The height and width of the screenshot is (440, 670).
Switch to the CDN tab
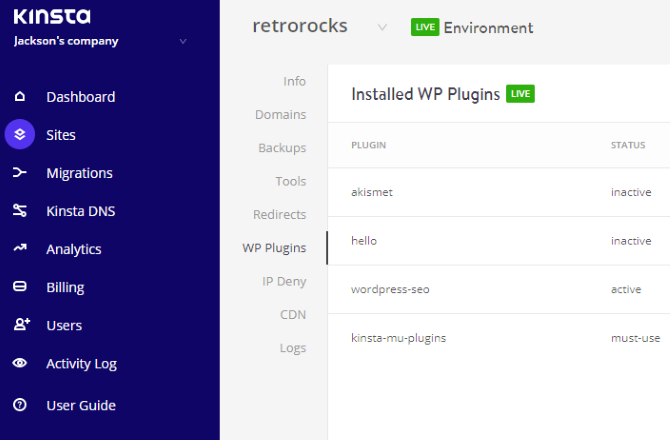293,315
